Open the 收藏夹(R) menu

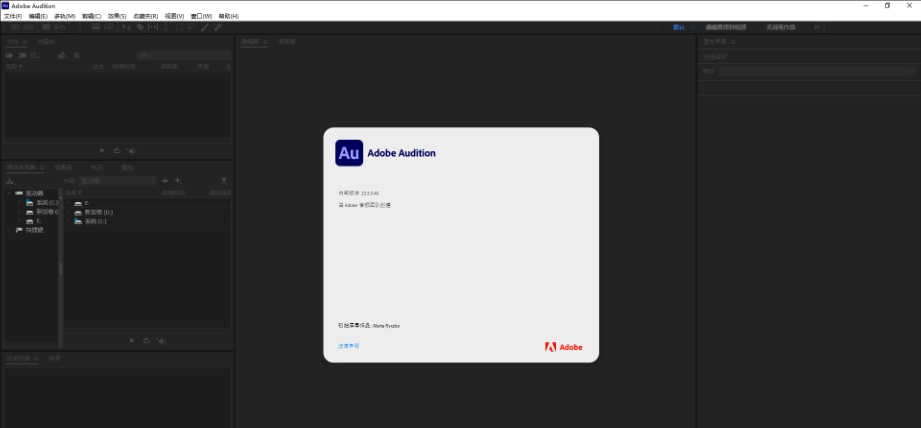pyautogui.click(x=146, y=16)
